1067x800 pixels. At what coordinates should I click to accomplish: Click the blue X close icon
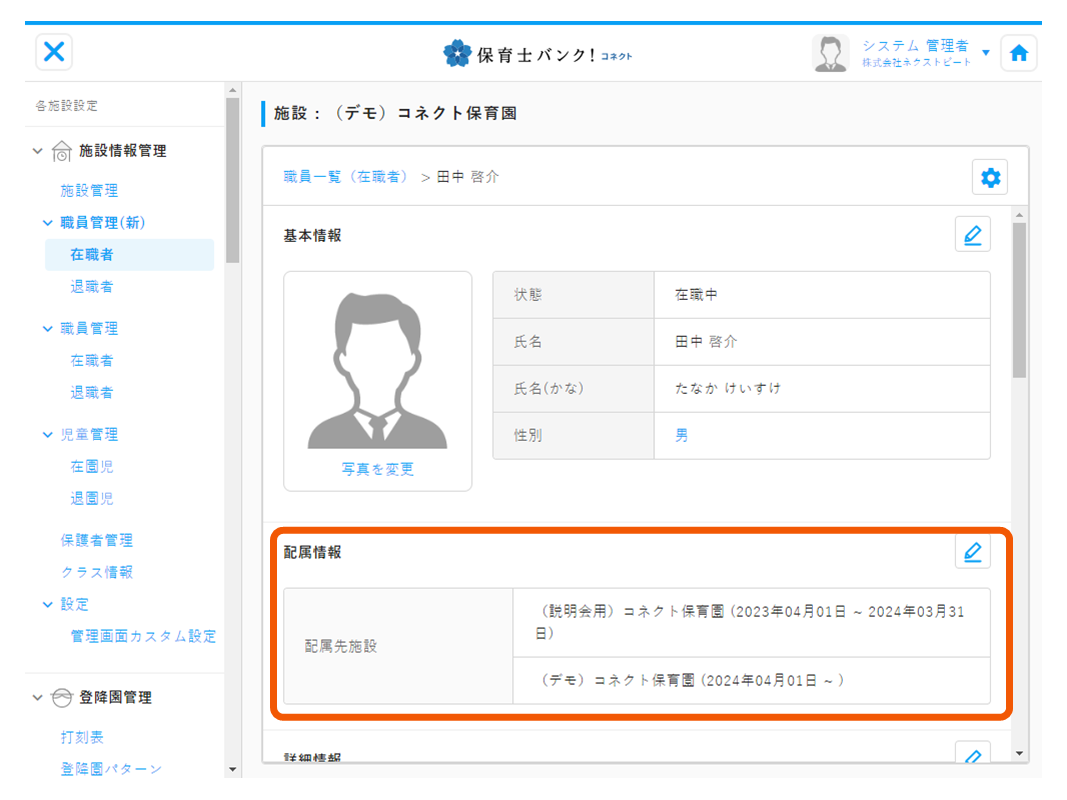(x=54, y=52)
